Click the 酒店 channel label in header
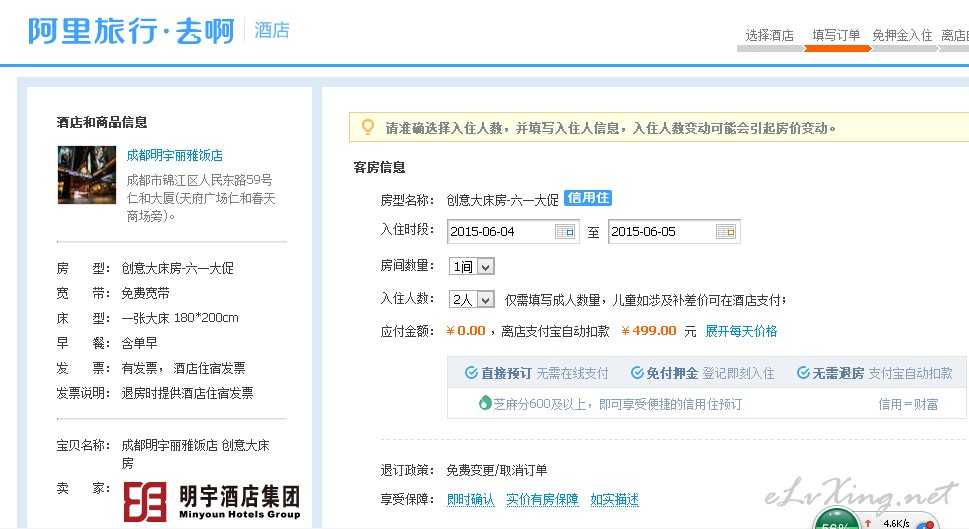 (x=272, y=30)
